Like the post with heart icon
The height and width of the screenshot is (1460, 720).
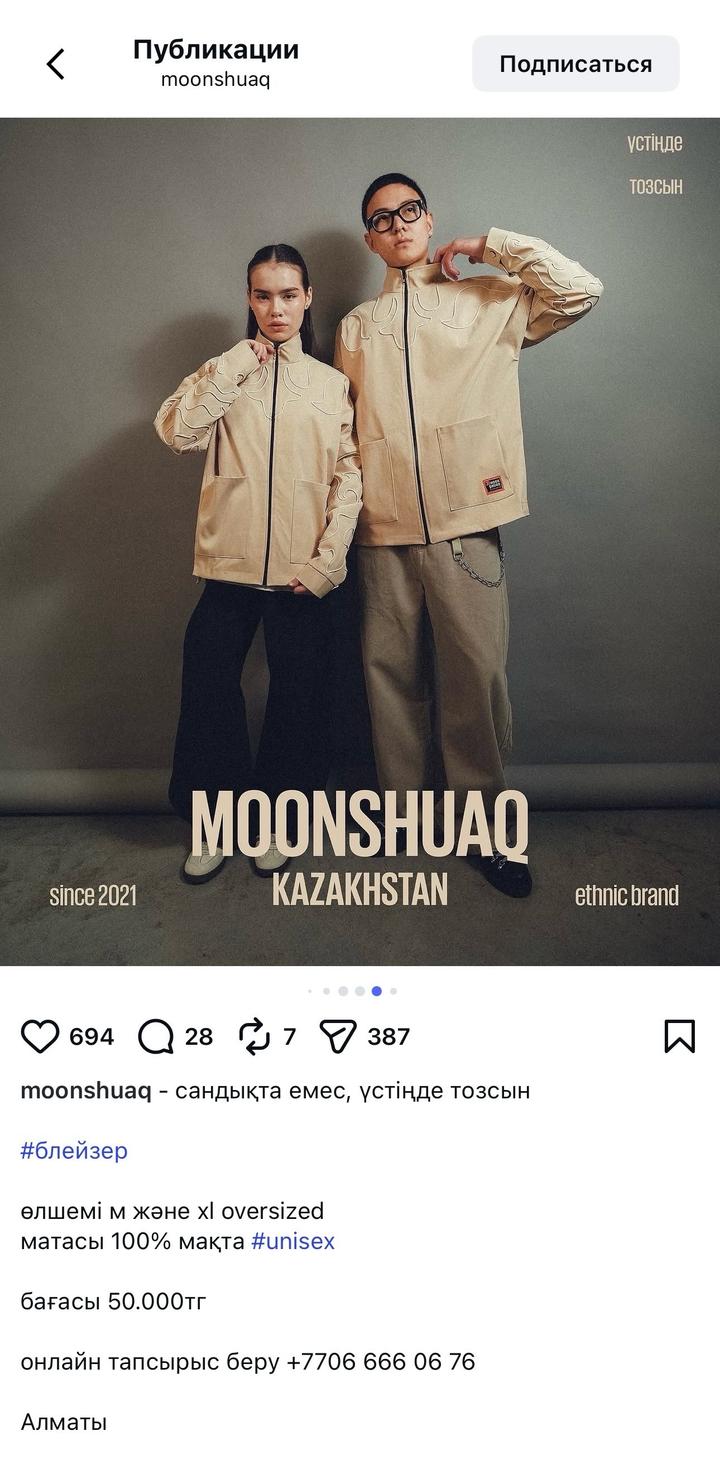(40, 1036)
